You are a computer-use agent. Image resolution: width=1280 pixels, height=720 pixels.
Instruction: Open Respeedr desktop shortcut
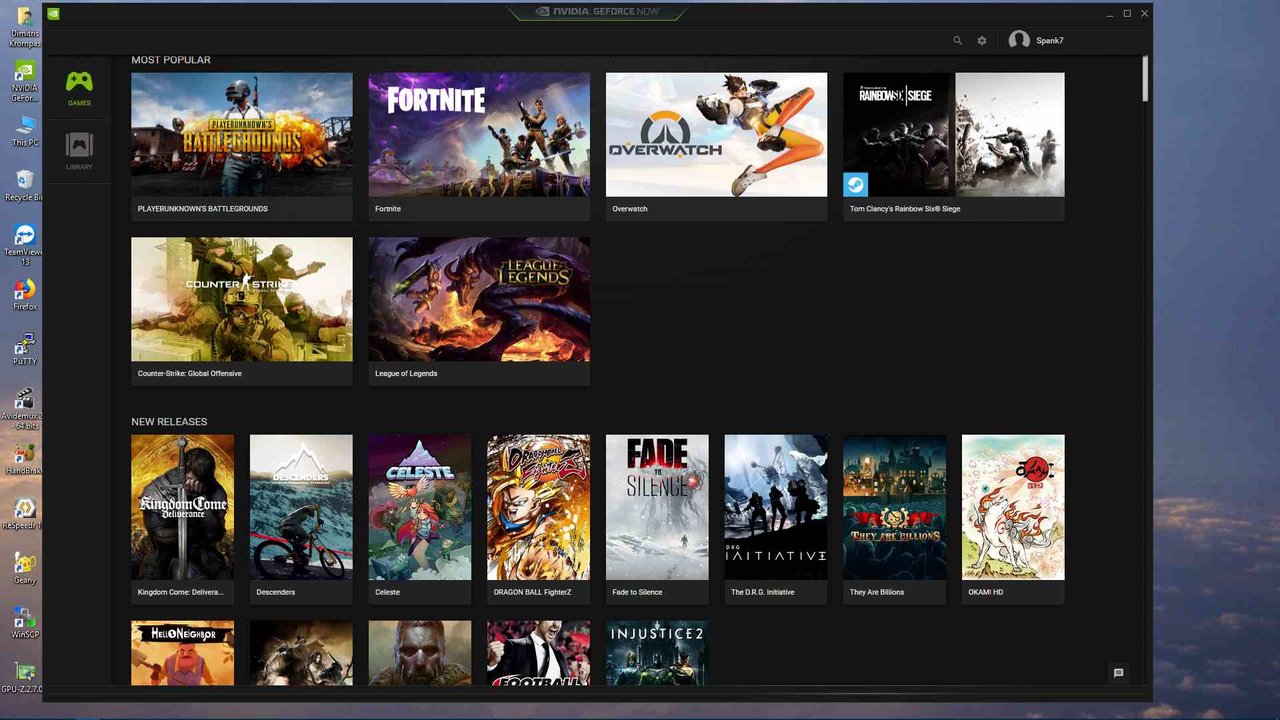tap(25, 513)
